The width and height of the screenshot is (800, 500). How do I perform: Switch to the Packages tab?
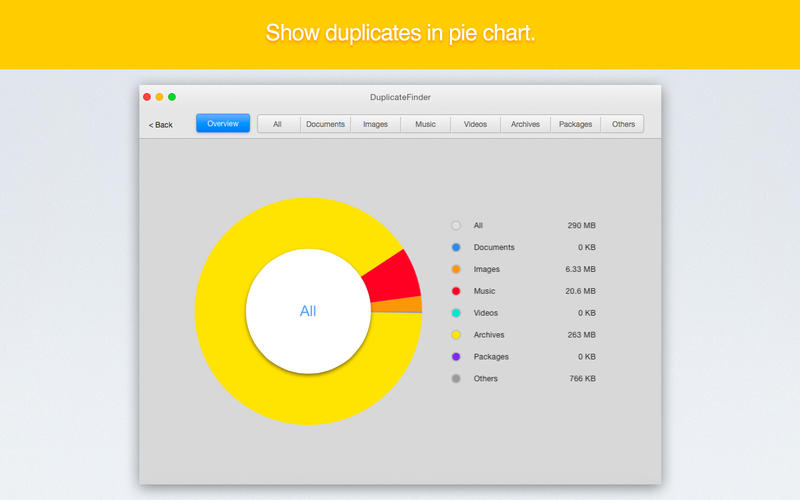tap(576, 124)
